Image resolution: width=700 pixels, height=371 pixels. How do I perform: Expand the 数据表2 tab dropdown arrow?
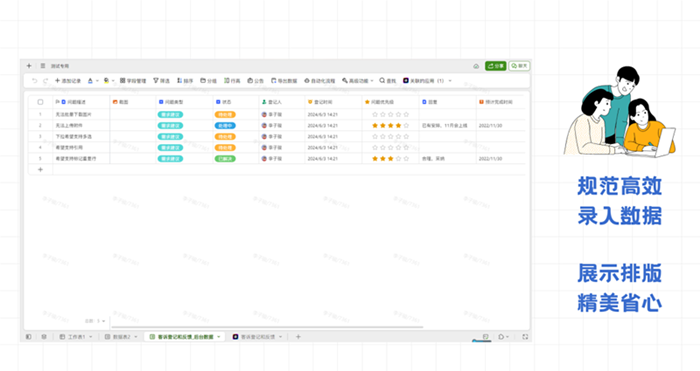136,337
